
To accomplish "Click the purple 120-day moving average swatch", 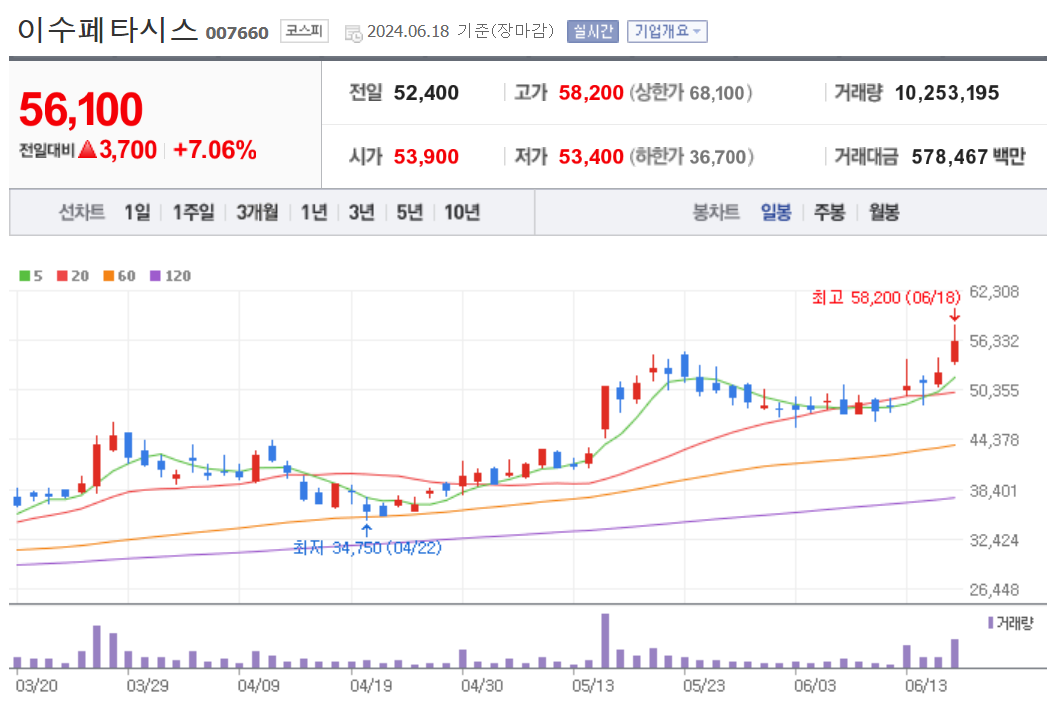I will pos(156,276).
